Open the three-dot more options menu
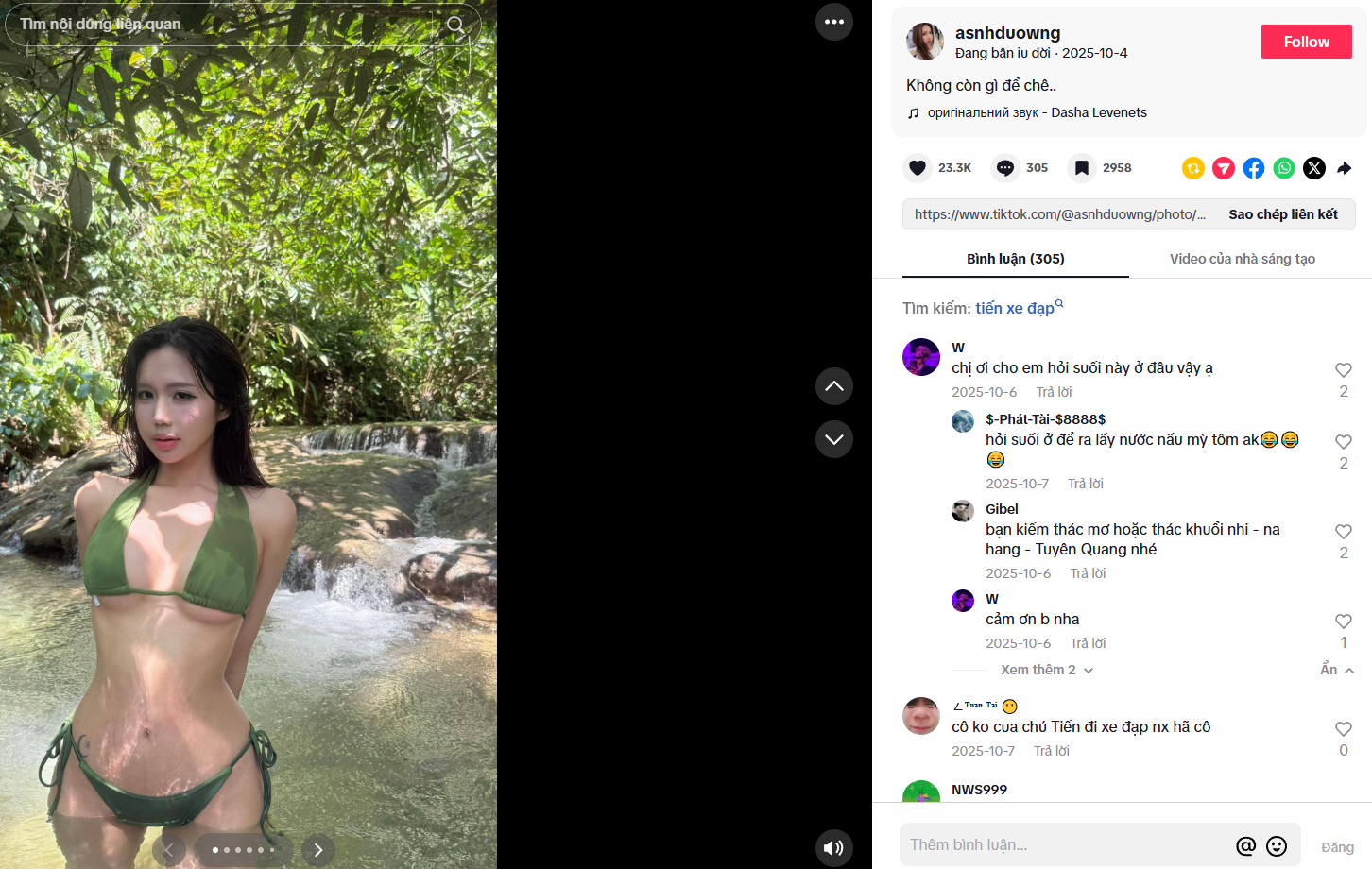This screenshot has width=1372, height=869. (834, 22)
